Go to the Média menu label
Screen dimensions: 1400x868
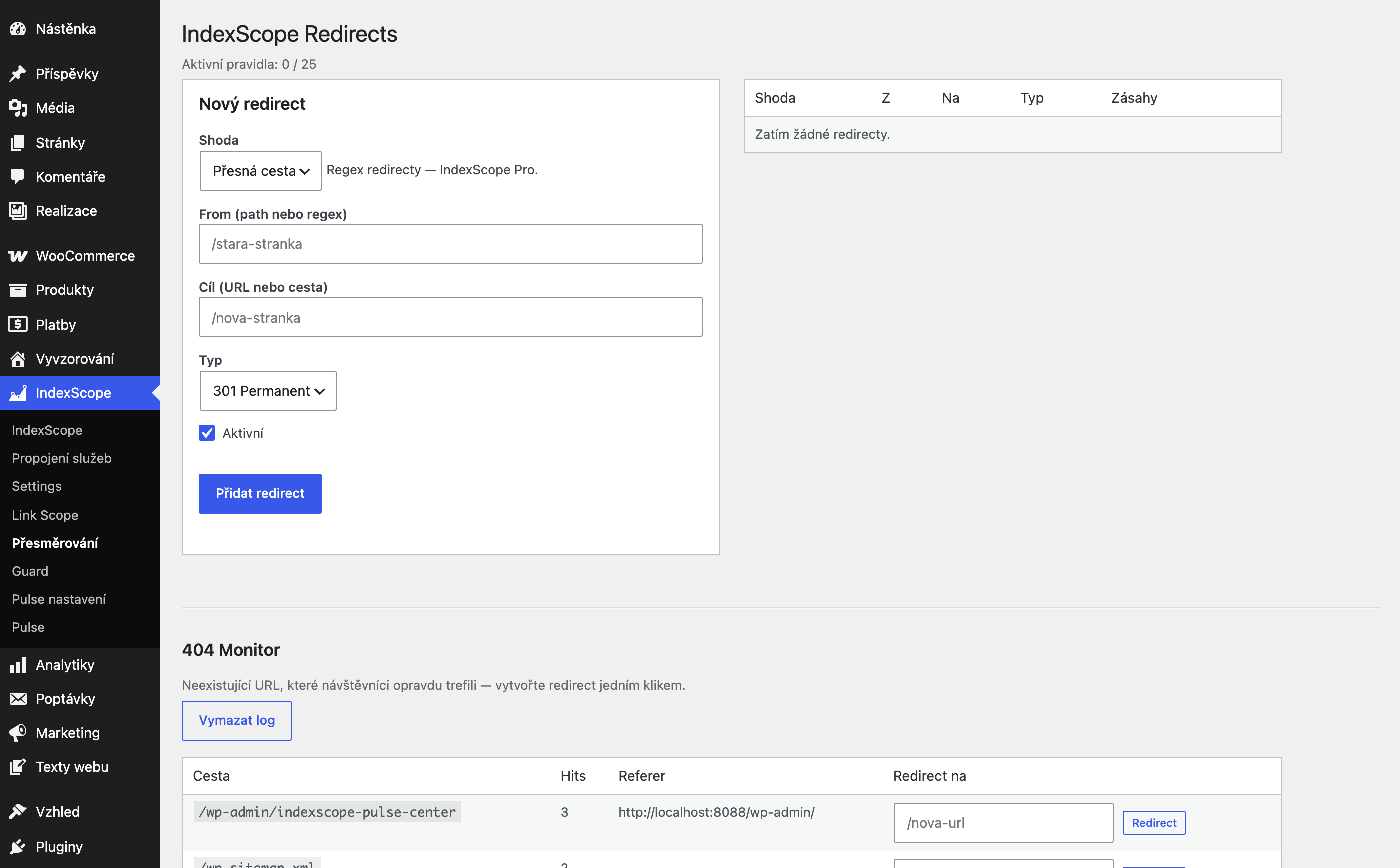[x=55, y=108]
